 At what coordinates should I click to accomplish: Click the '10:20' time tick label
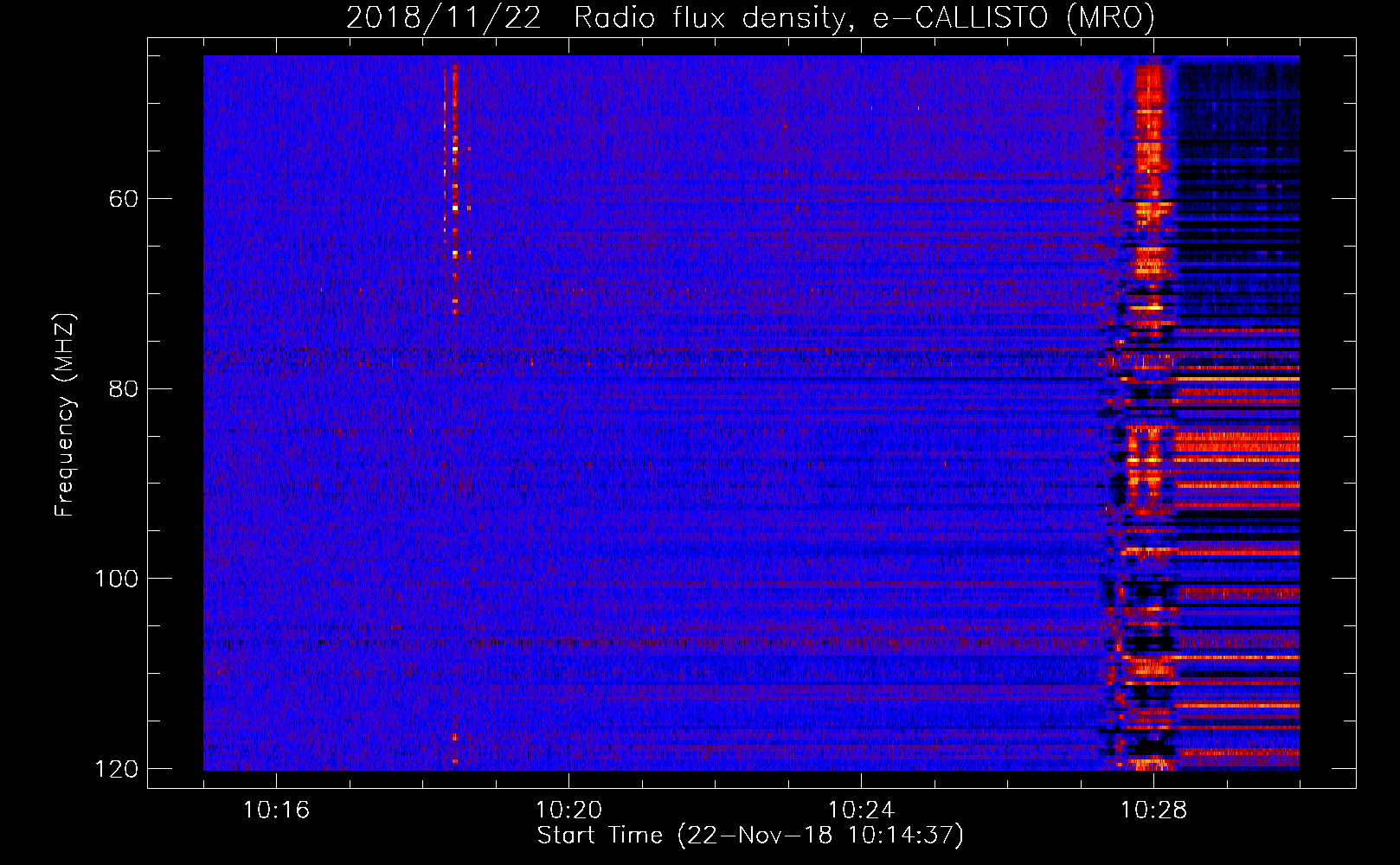click(x=568, y=810)
